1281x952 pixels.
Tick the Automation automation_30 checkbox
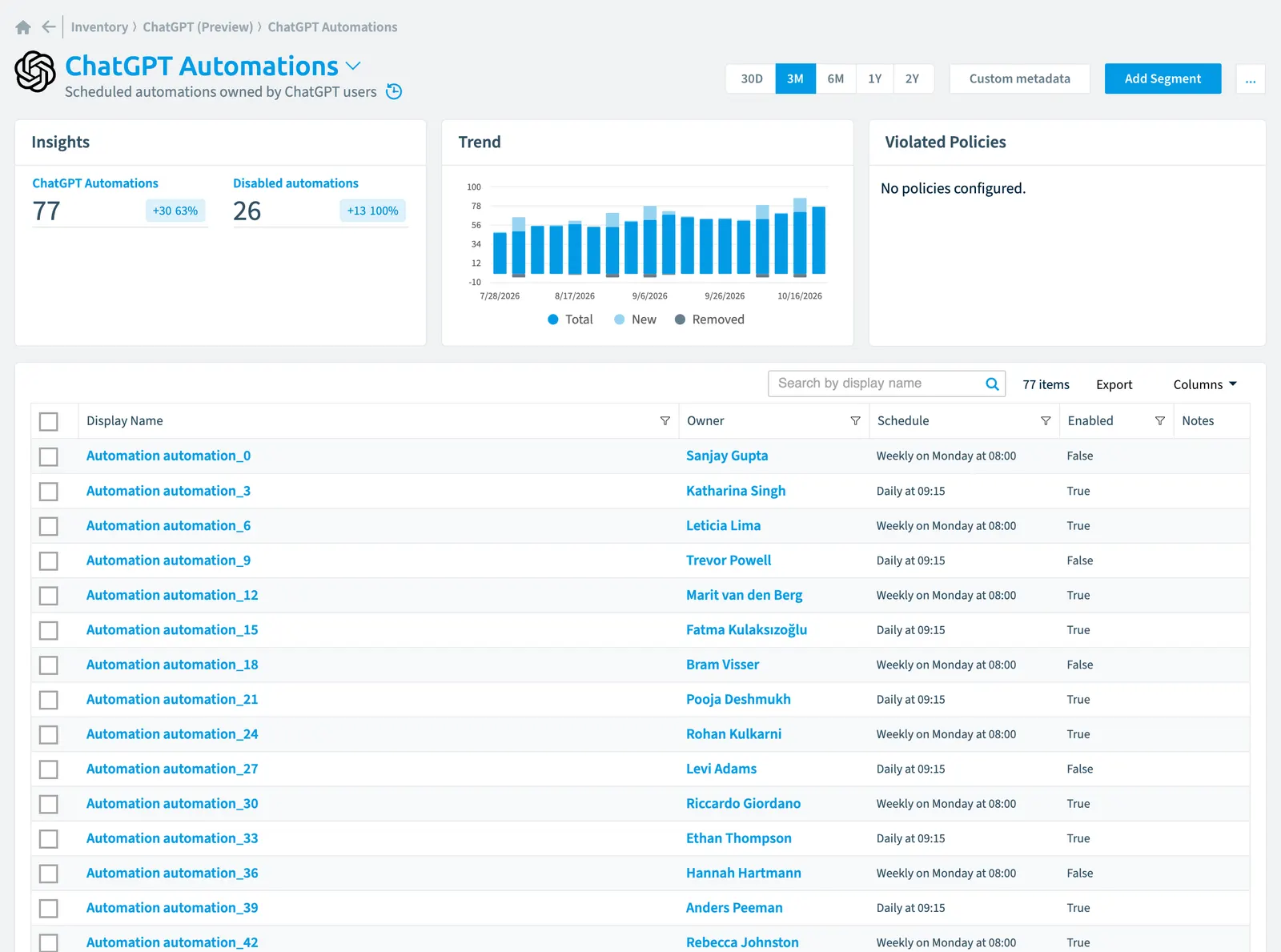point(49,804)
